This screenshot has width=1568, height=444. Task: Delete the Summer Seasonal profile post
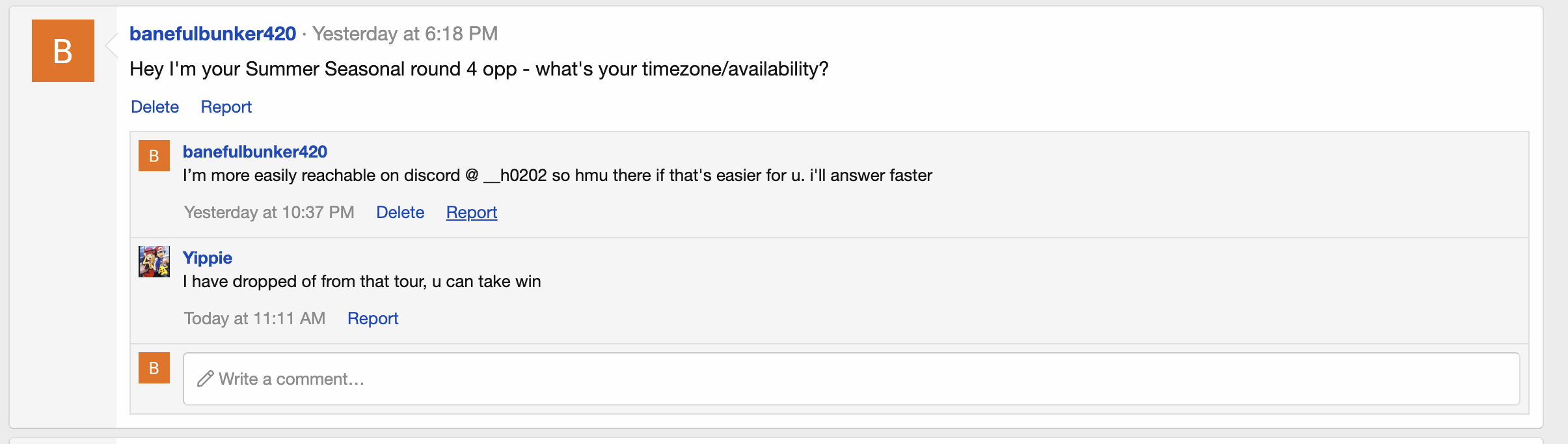155,107
